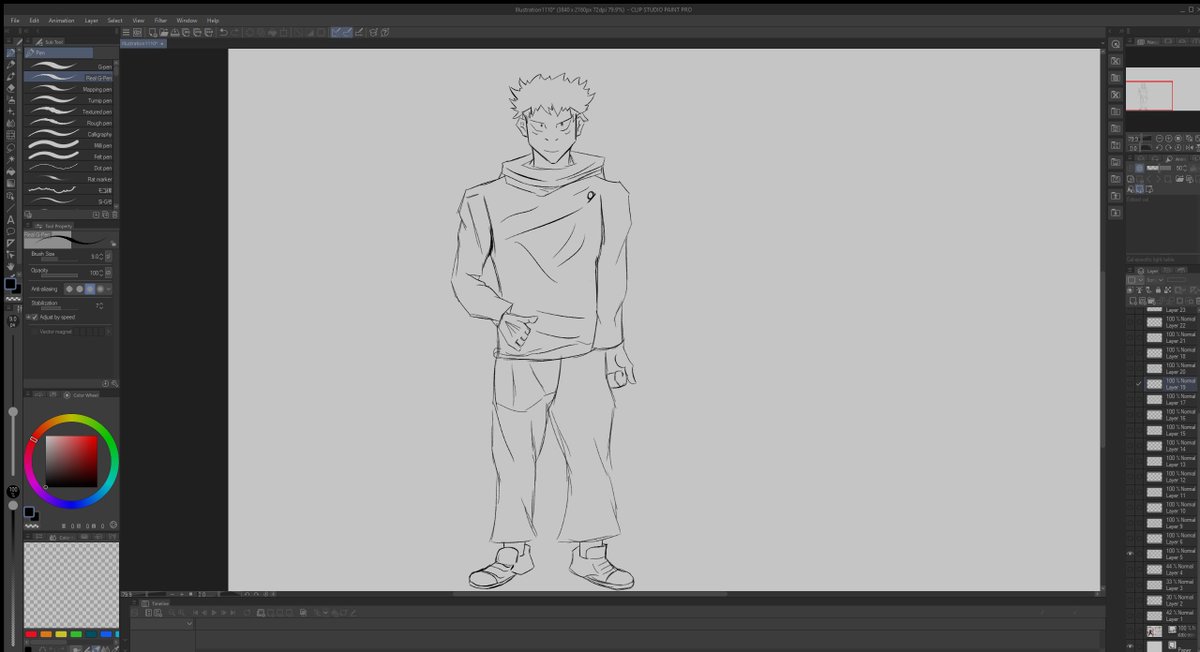Toggle the Adjust by speed checkbox
The image size is (1200, 652).
pyautogui.click(x=35, y=317)
